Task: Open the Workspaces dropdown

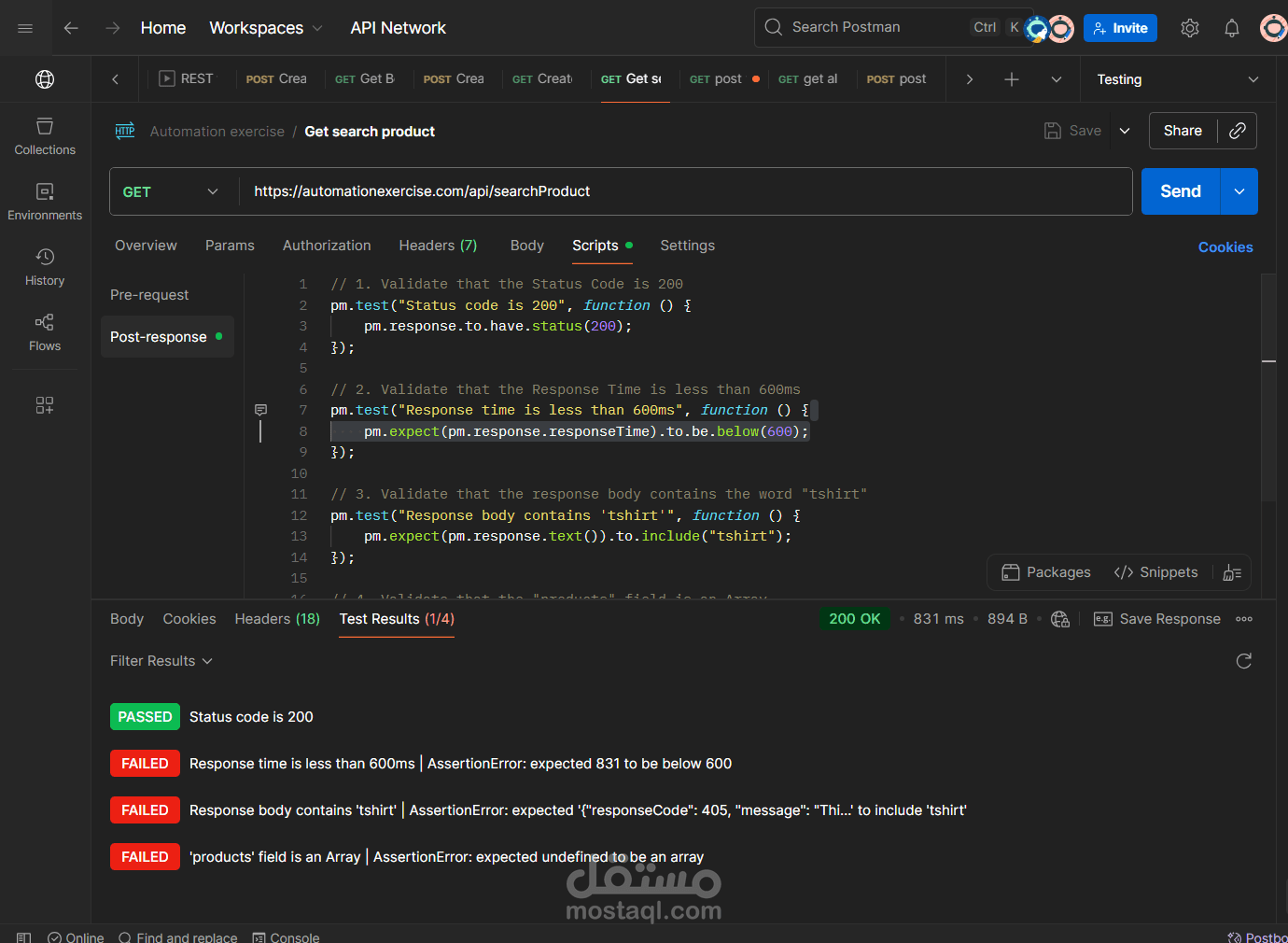Action: [266, 28]
